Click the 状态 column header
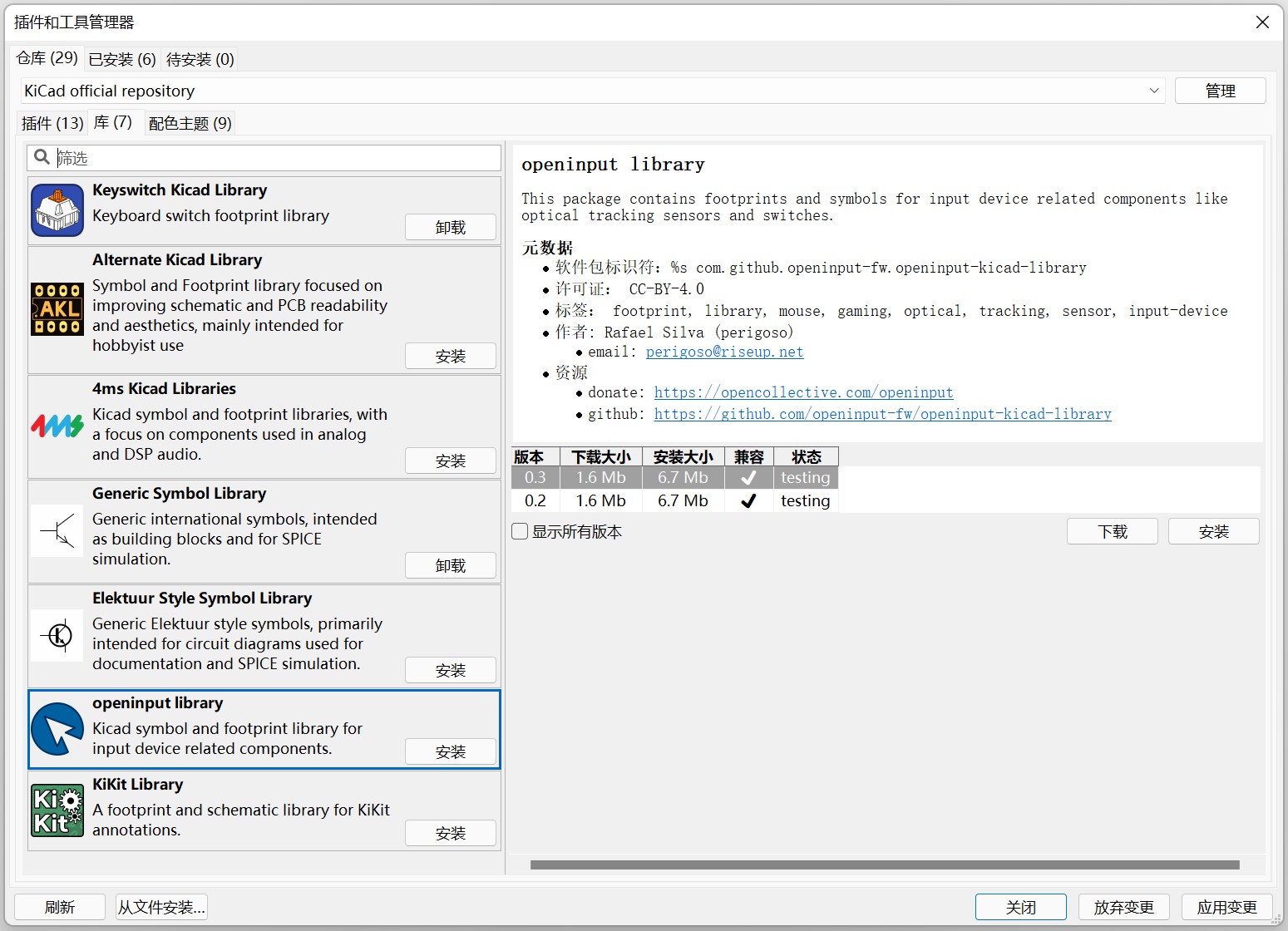Screen dimensions: 1288x931 pos(806,456)
